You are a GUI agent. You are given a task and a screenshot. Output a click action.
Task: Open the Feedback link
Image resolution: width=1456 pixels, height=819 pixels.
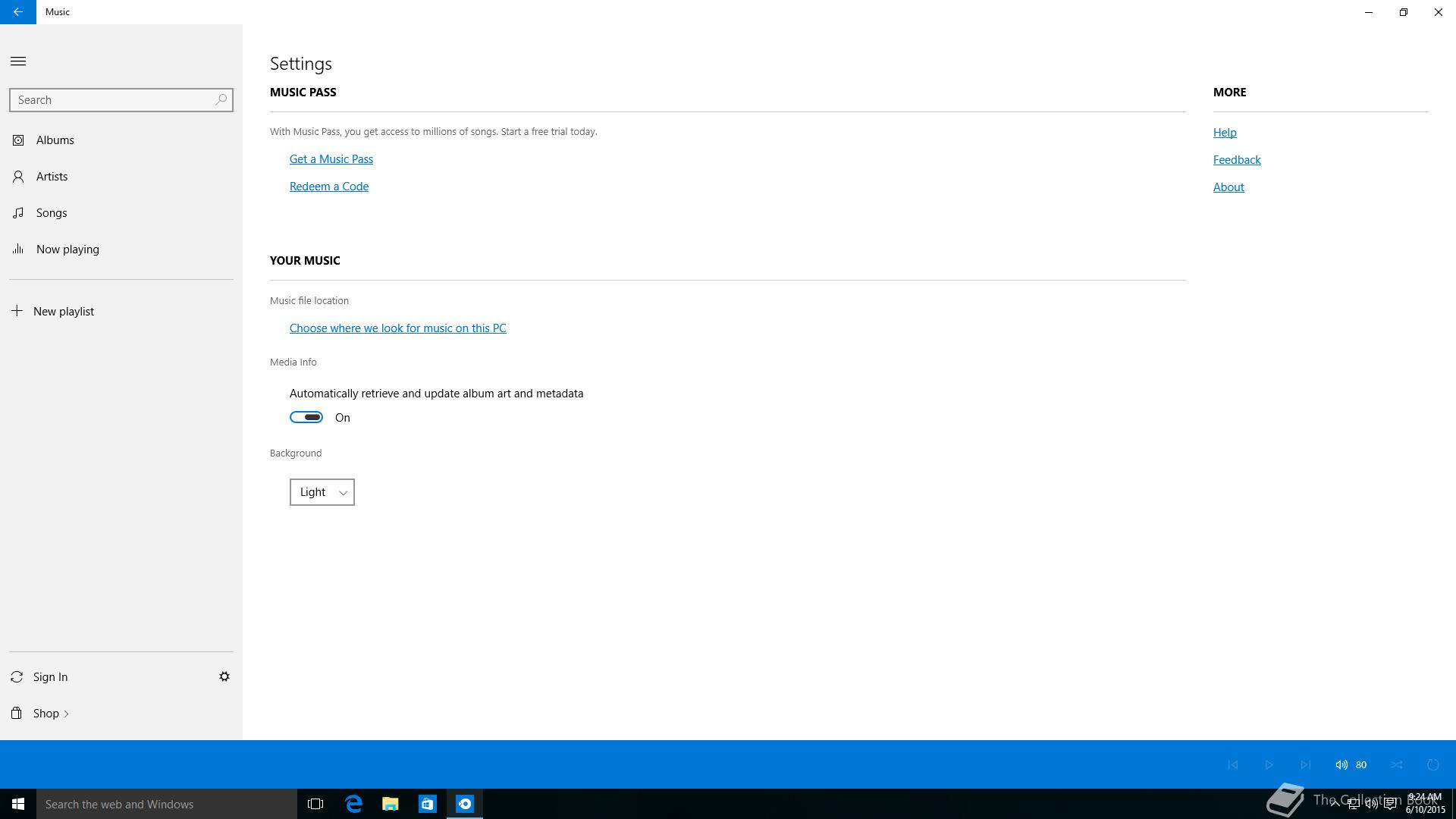(1237, 160)
